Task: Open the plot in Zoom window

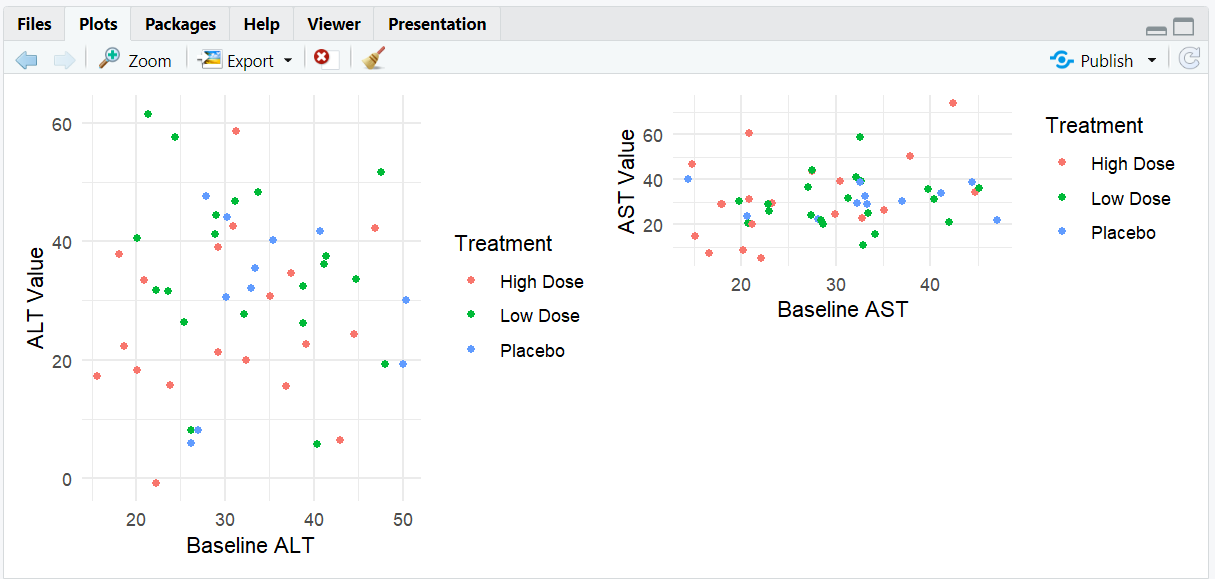Action: [135, 60]
